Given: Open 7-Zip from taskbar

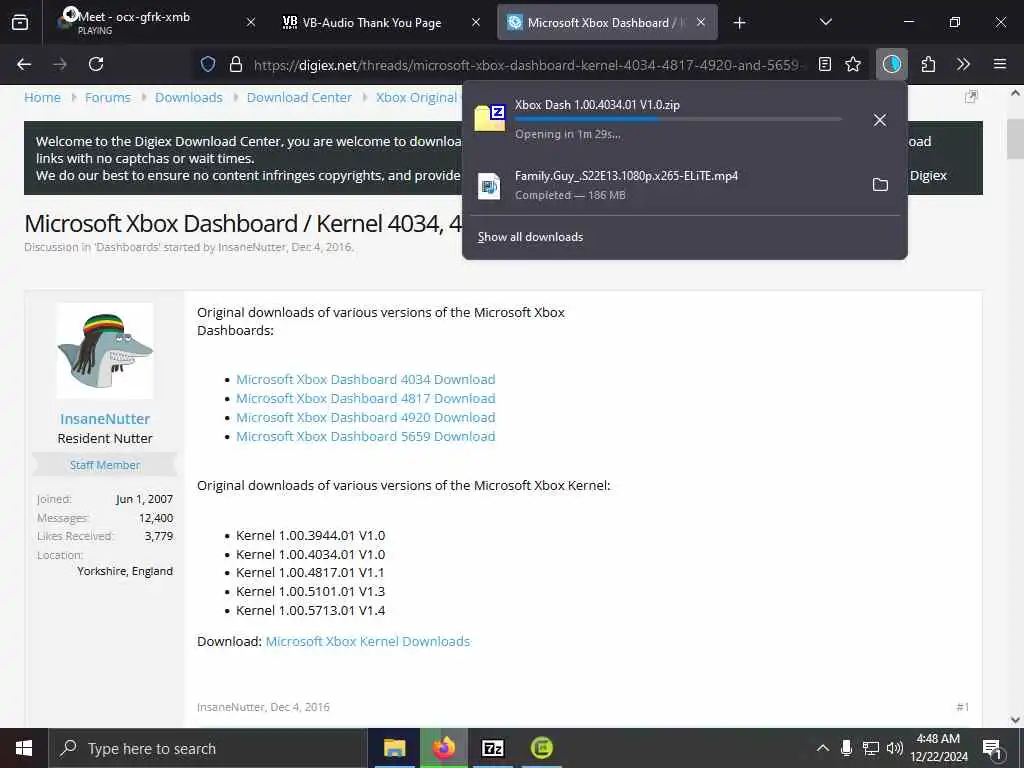Looking at the screenshot, I should (x=492, y=748).
